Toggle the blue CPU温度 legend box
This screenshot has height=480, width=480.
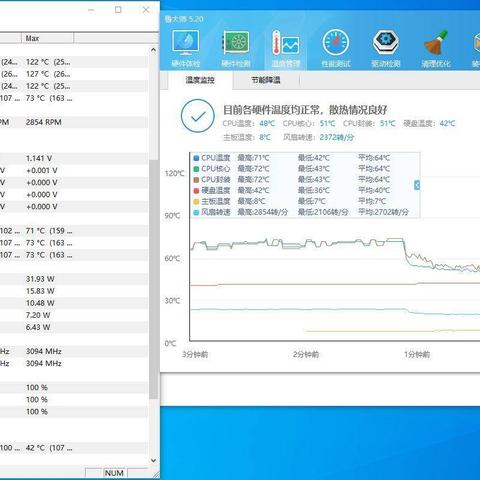(x=196, y=158)
